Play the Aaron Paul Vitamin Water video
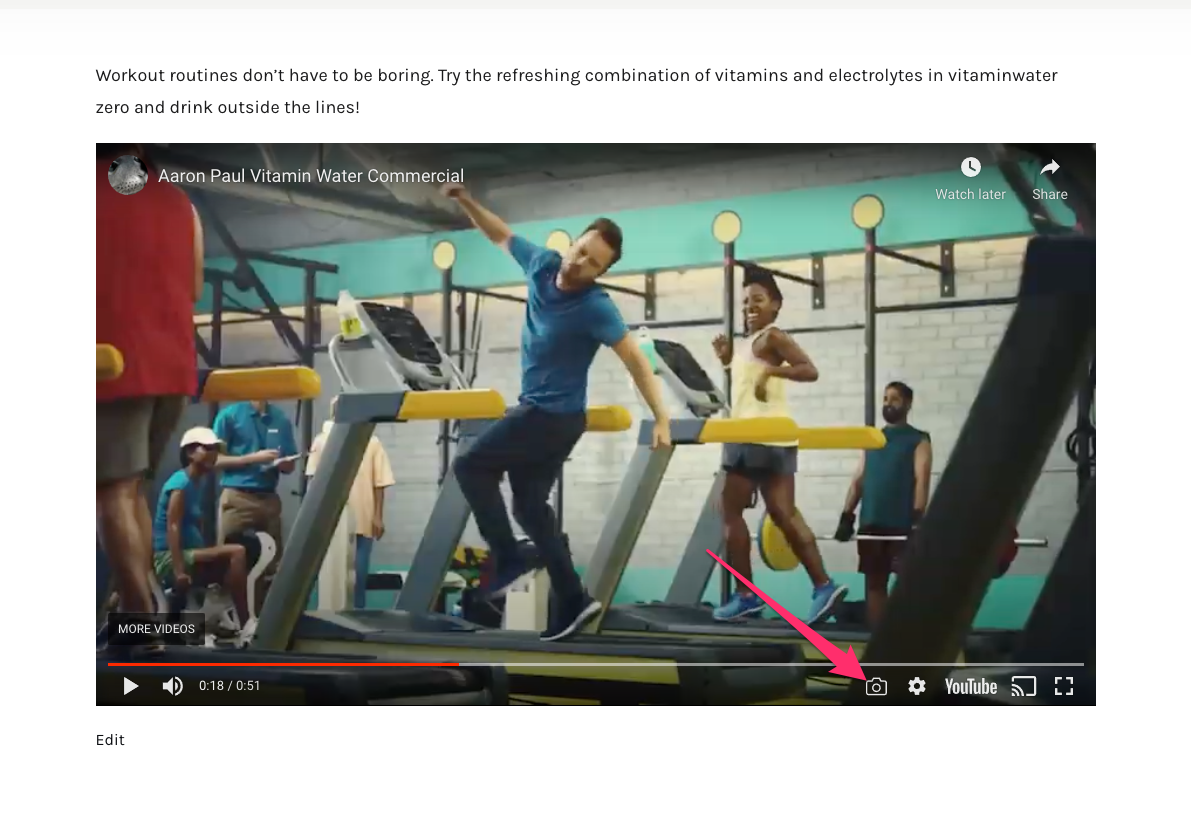The height and width of the screenshot is (814, 1191). [131, 686]
